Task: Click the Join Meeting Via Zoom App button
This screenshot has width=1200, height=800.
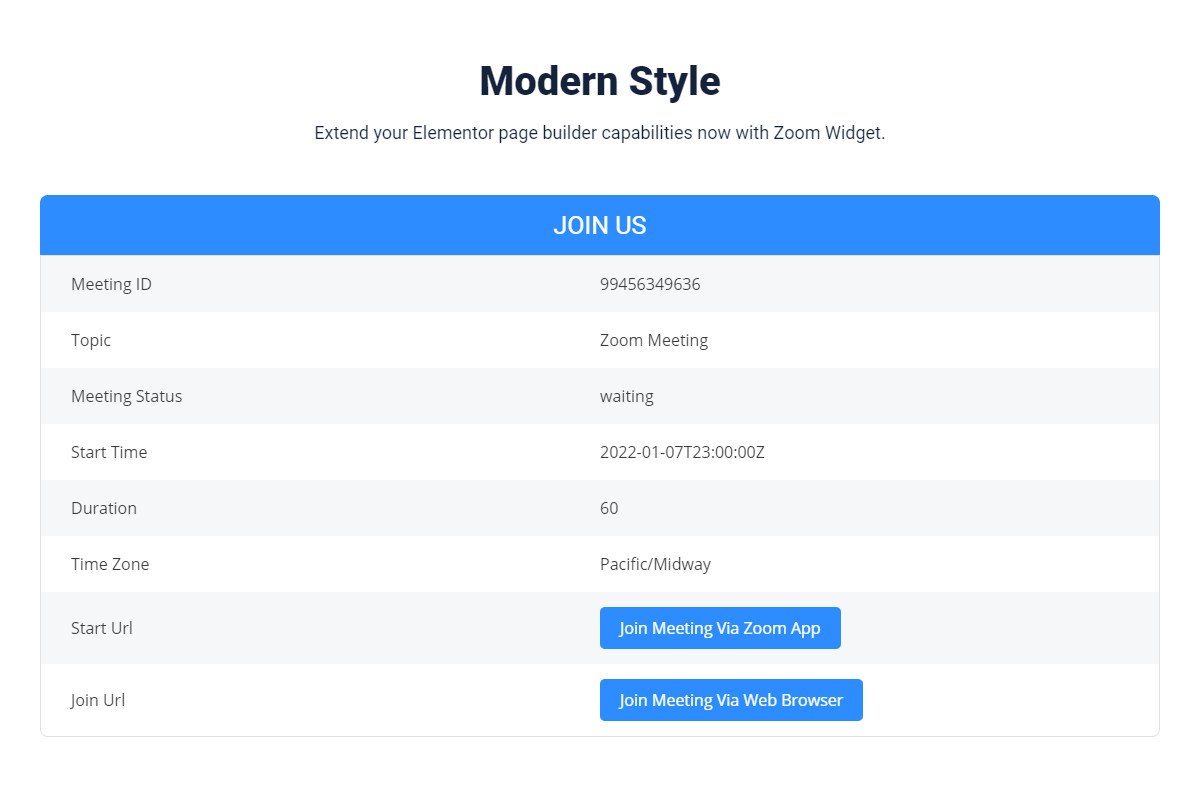Action: [720, 628]
